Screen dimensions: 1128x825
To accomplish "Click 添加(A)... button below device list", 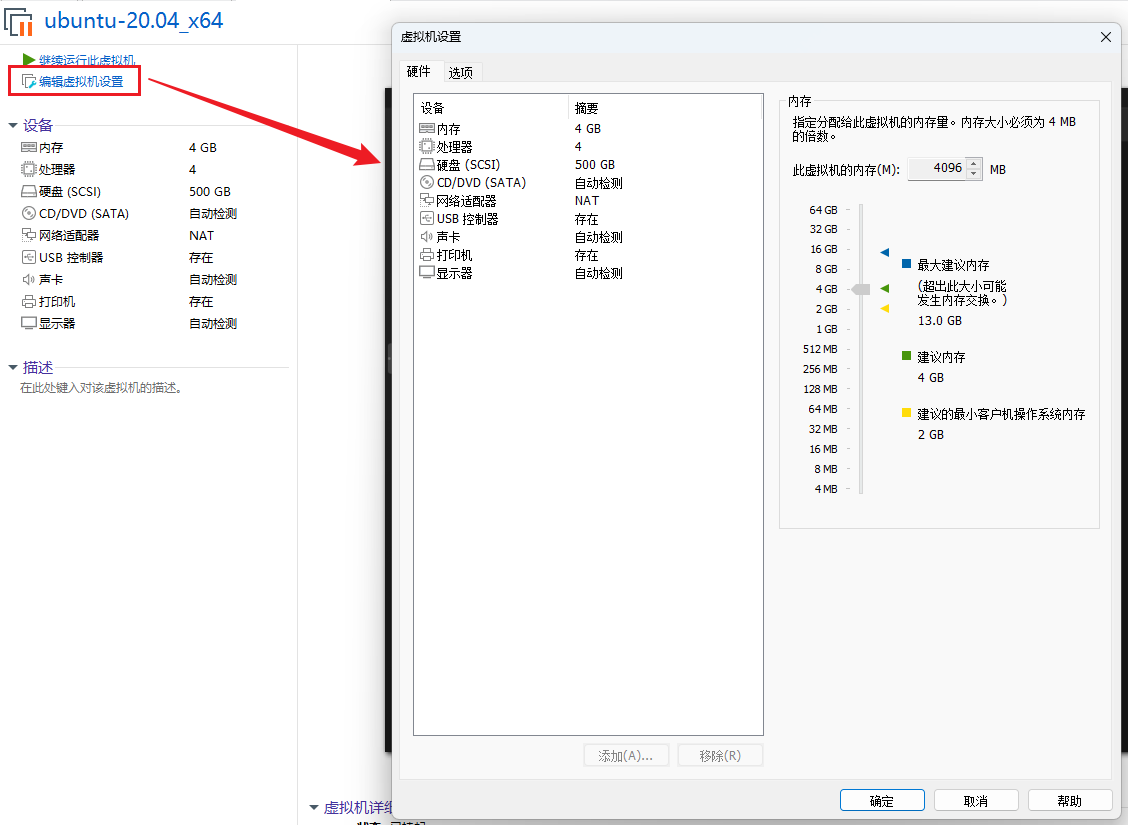I will [x=626, y=755].
